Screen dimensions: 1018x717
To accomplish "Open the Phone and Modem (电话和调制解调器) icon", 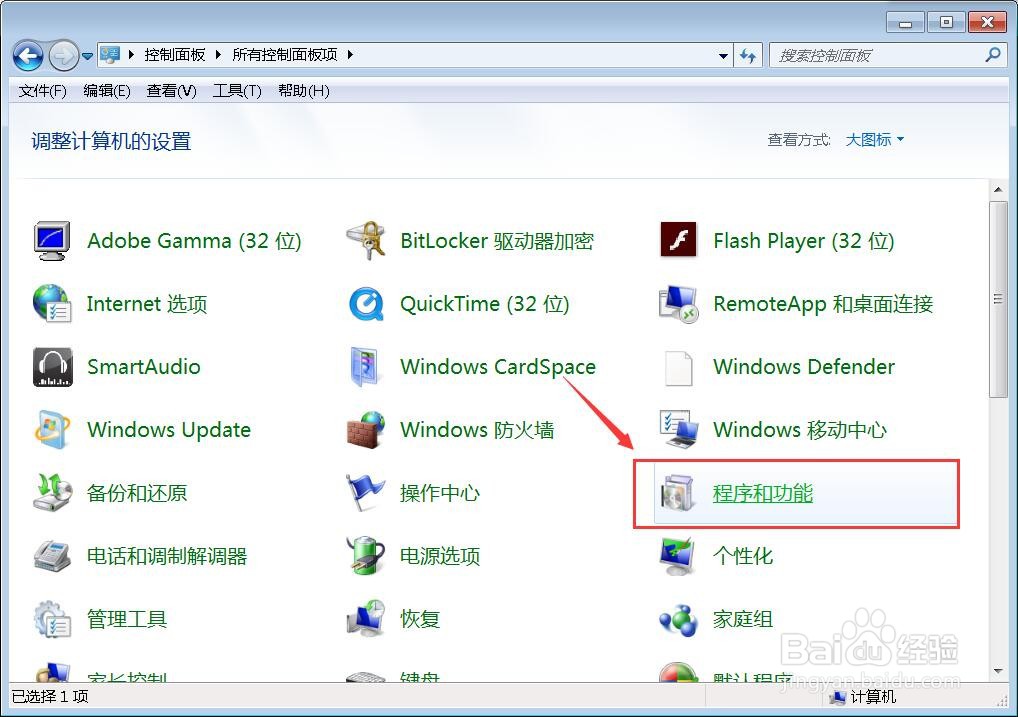I will [x=52, y=556].
